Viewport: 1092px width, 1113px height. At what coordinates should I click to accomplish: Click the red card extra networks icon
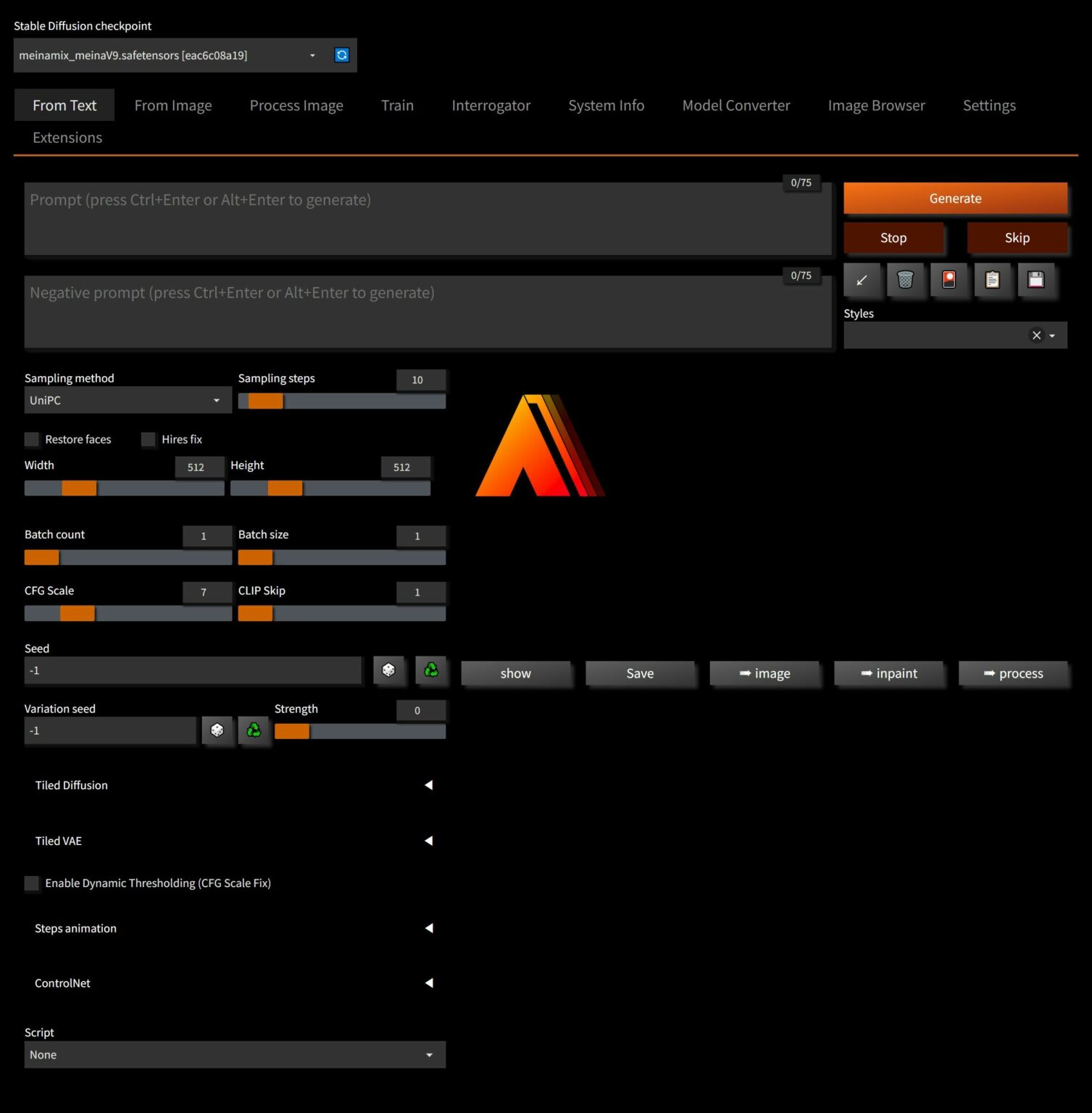pos(949,280)
